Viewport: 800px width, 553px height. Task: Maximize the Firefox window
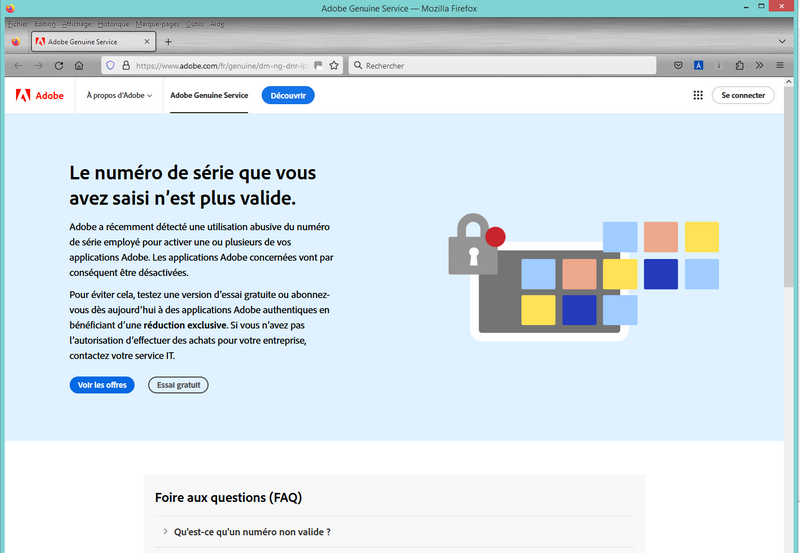(x=761, y=7)
